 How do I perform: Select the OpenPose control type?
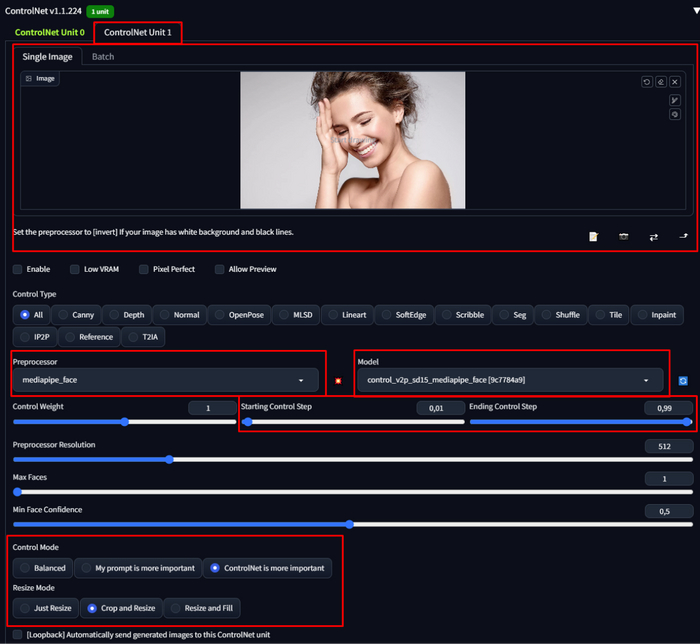click(239, 315)
